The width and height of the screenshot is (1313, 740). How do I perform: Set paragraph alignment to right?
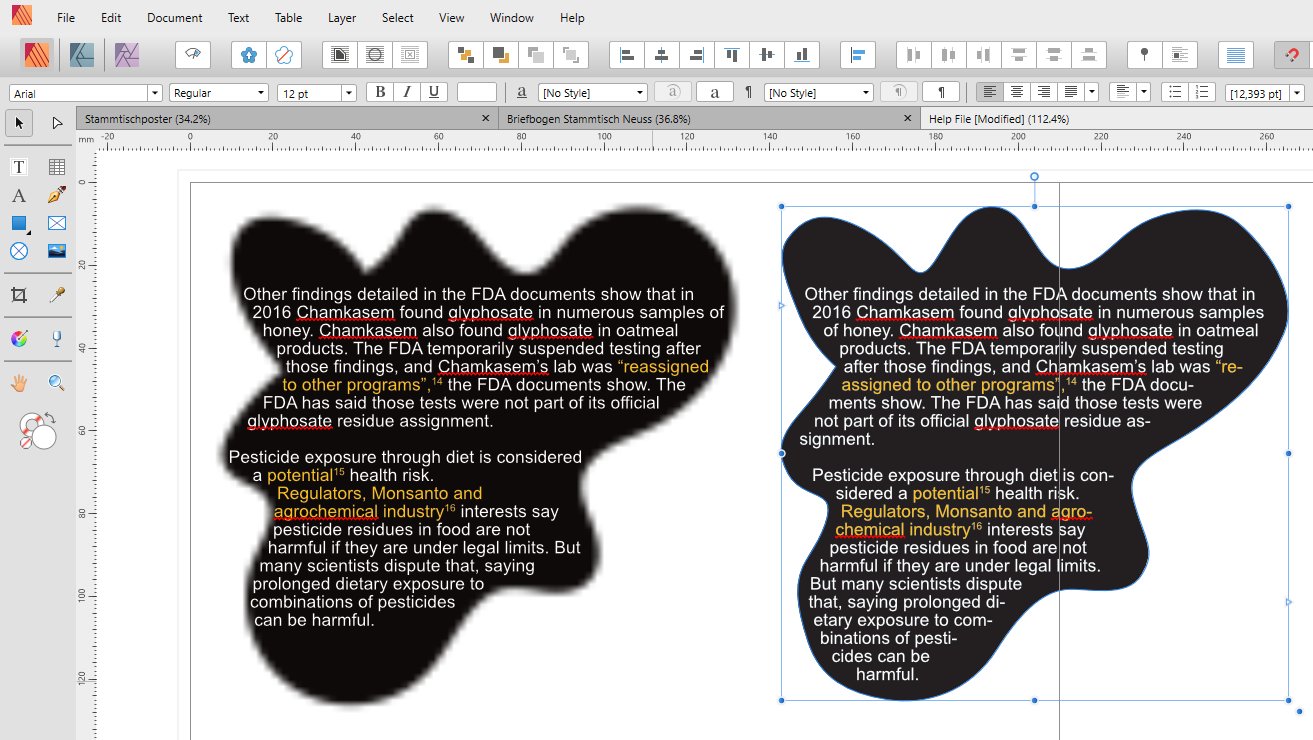pyautogui.click(x=1044, y=92)
